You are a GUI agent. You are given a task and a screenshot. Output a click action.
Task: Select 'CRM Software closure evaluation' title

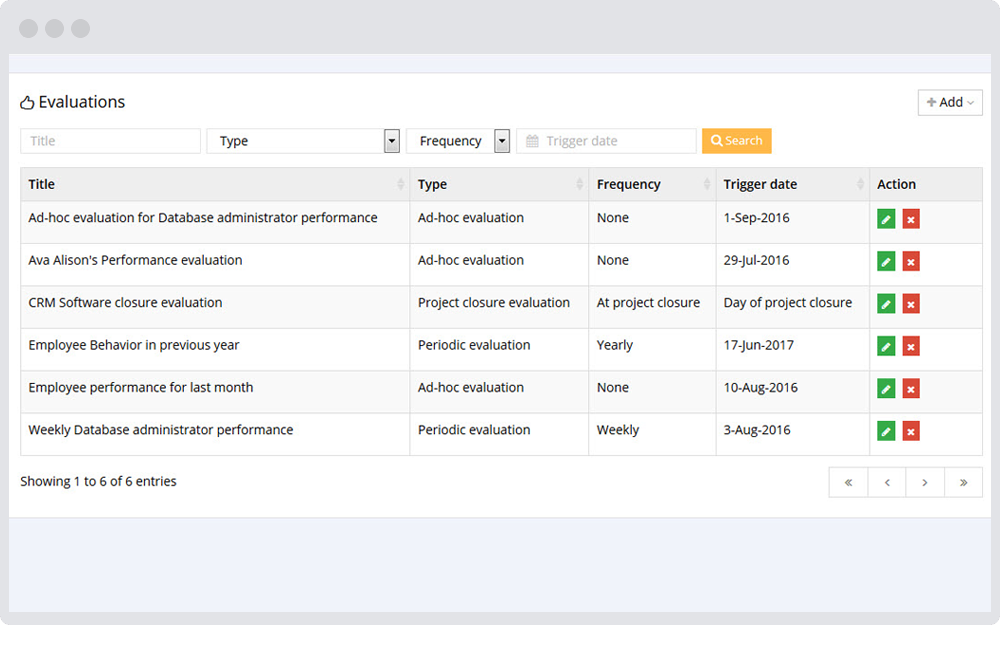point(125,302)
